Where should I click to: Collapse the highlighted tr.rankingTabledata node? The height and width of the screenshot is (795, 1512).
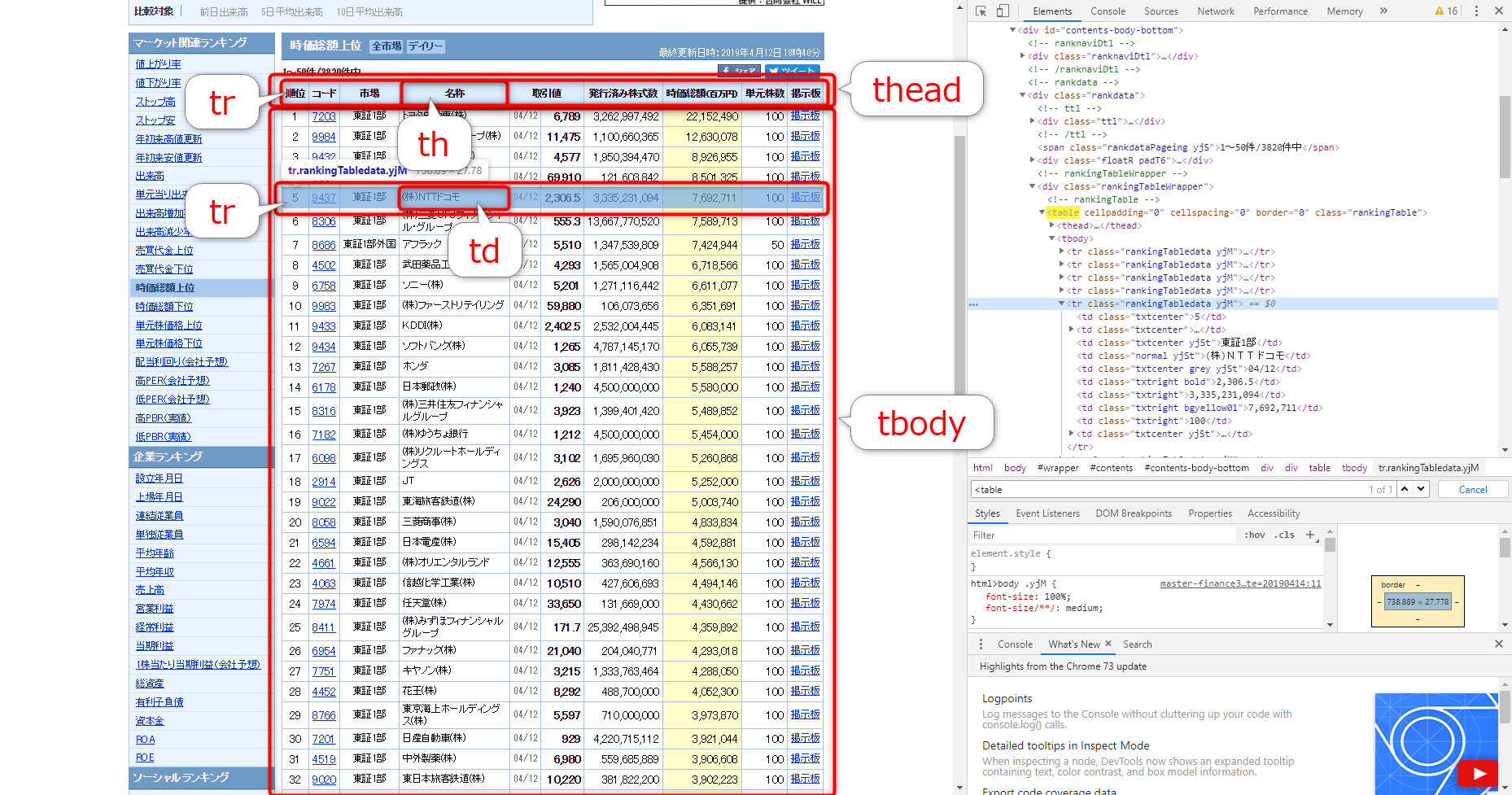[1060, 304]
